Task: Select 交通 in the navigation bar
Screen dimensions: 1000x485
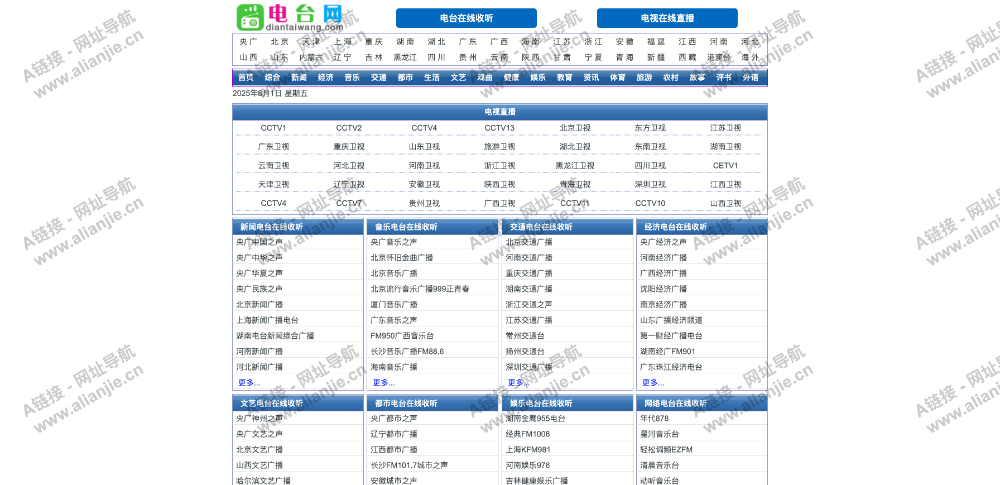Action: pyautogui.click(x=379, y=78)
